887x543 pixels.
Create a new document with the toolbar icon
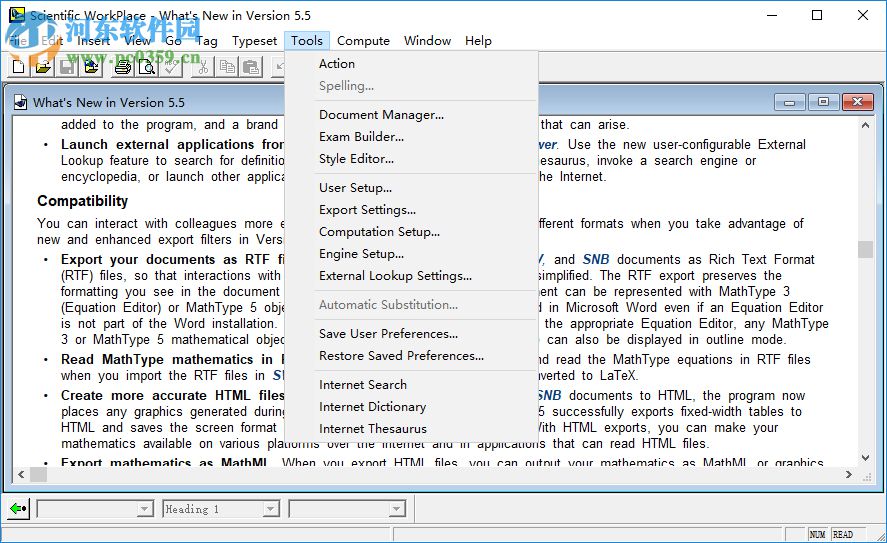point(19,67)
